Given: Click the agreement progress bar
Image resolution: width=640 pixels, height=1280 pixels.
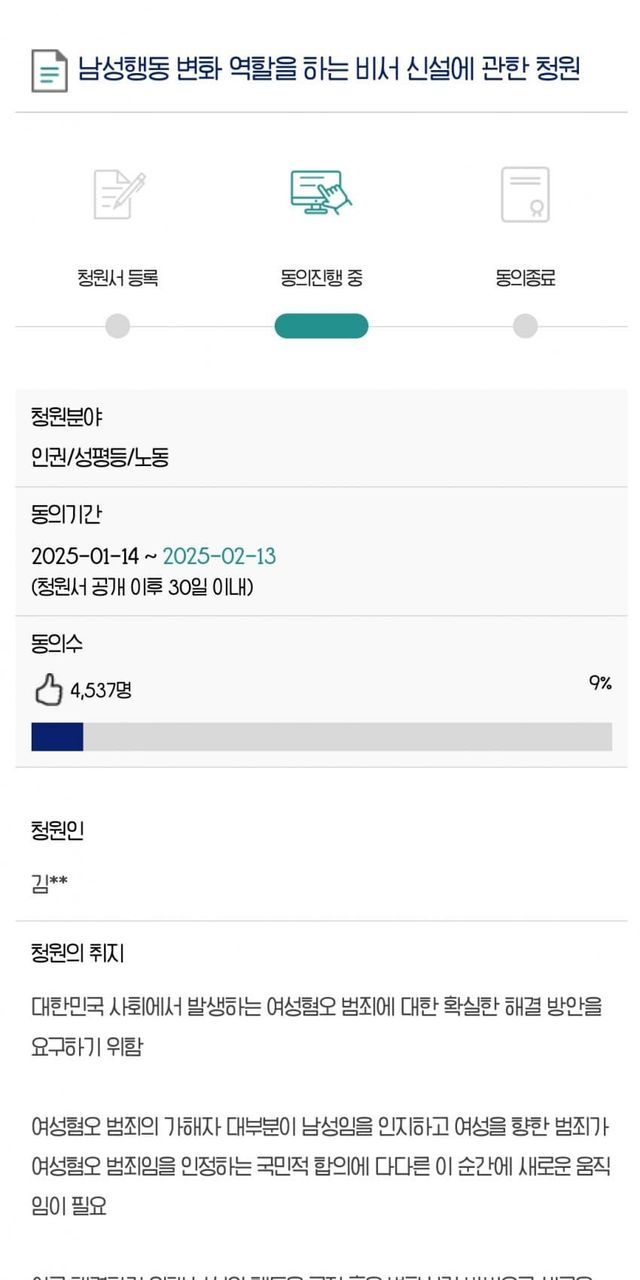Looking at the screenshot, I should [x=321, y=736].
